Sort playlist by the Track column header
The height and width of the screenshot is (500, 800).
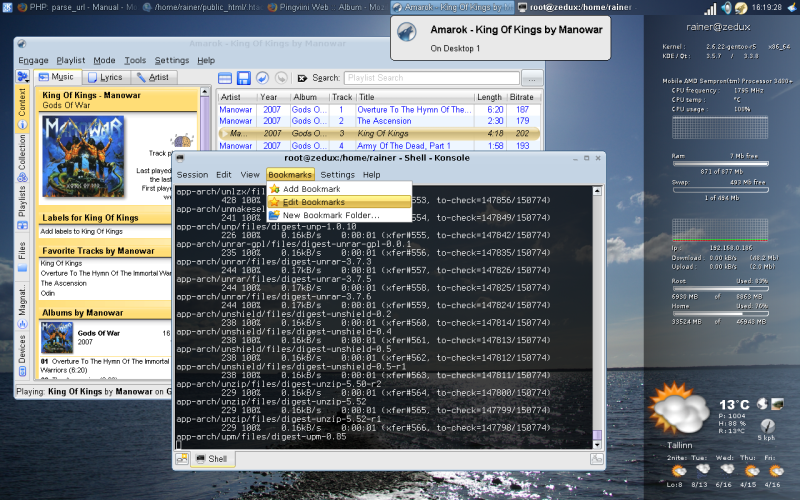pos(341,97)
